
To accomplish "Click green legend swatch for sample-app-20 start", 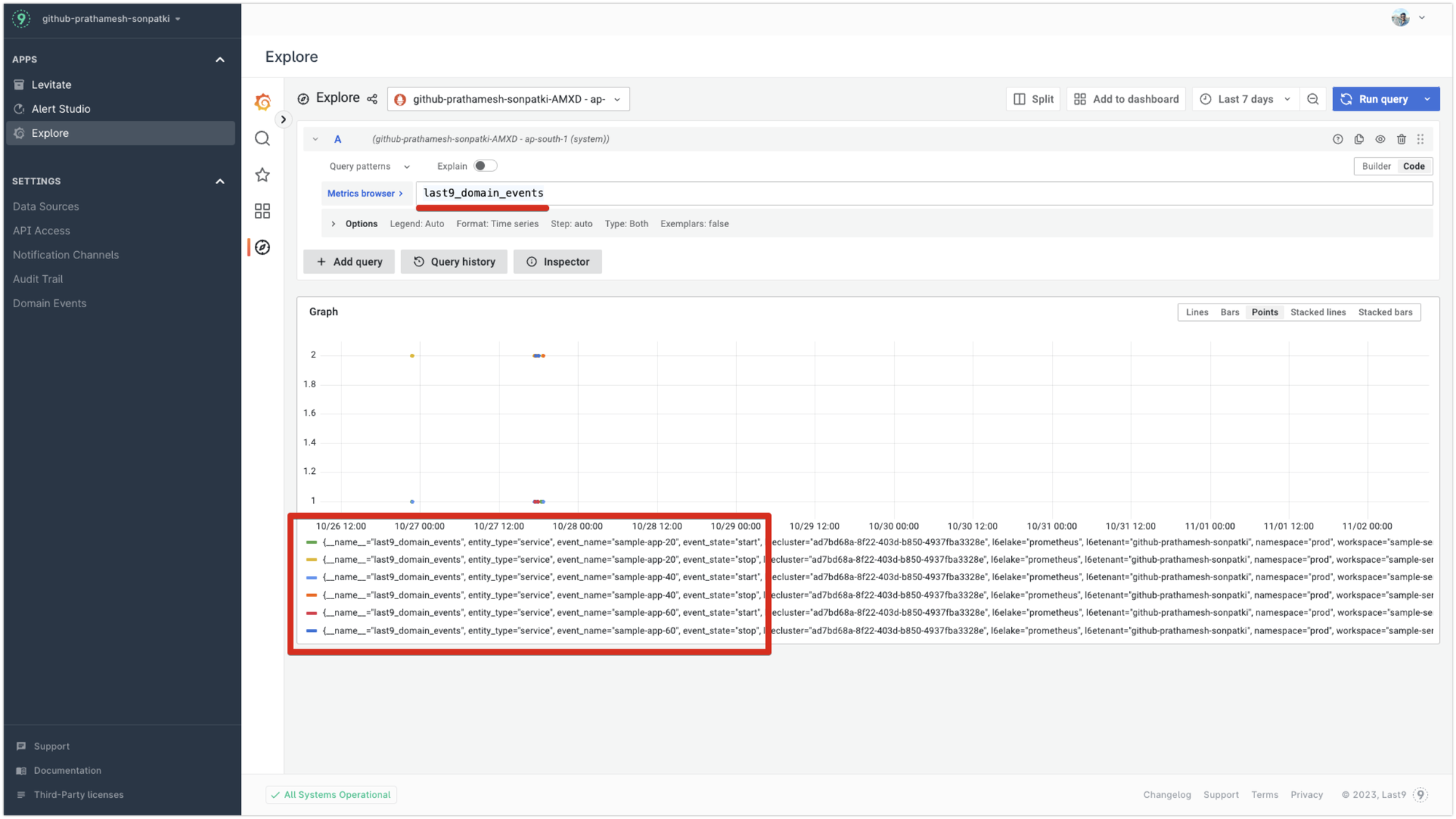I will 312,542.
